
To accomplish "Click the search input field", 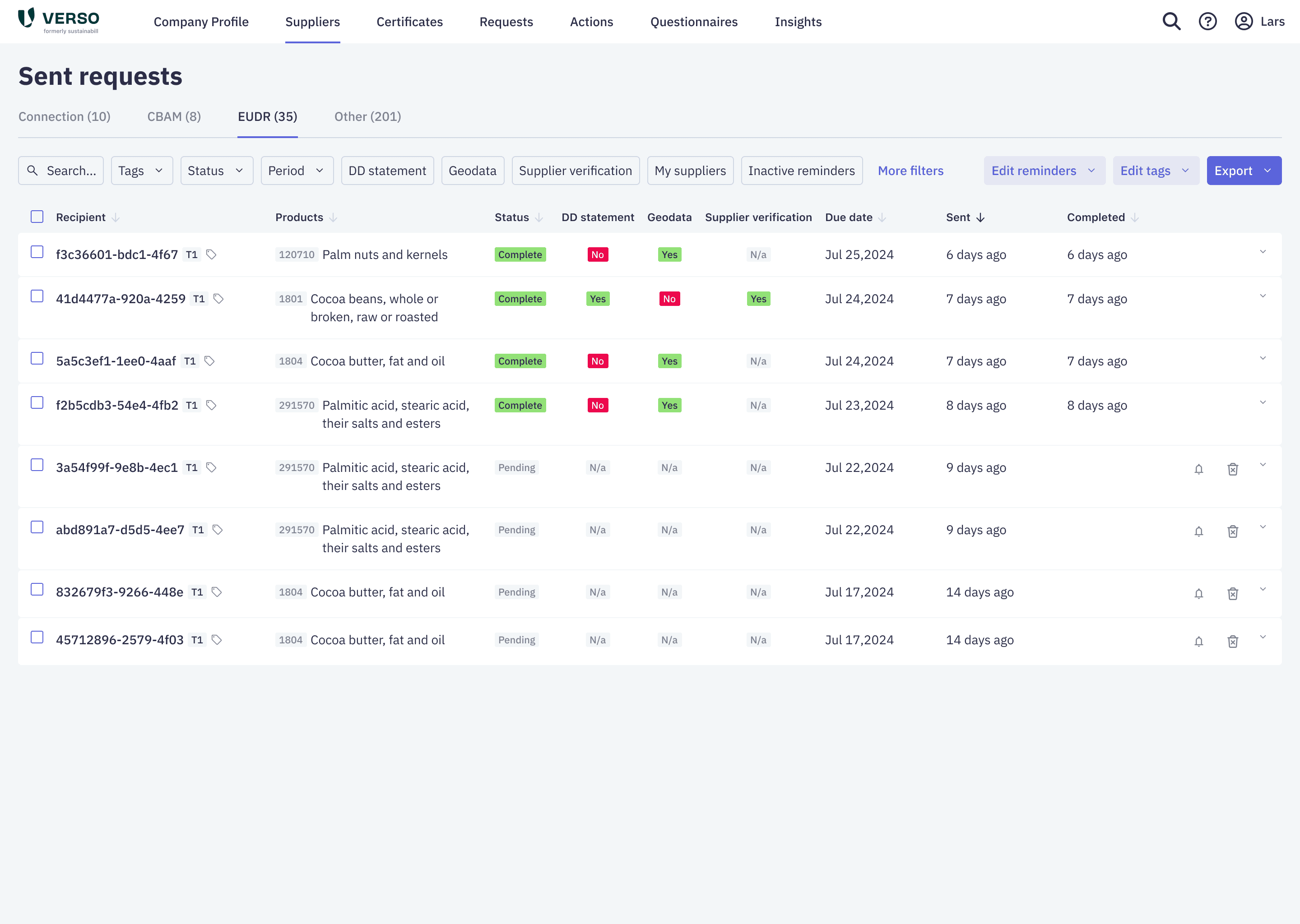I will coord(61,170).
